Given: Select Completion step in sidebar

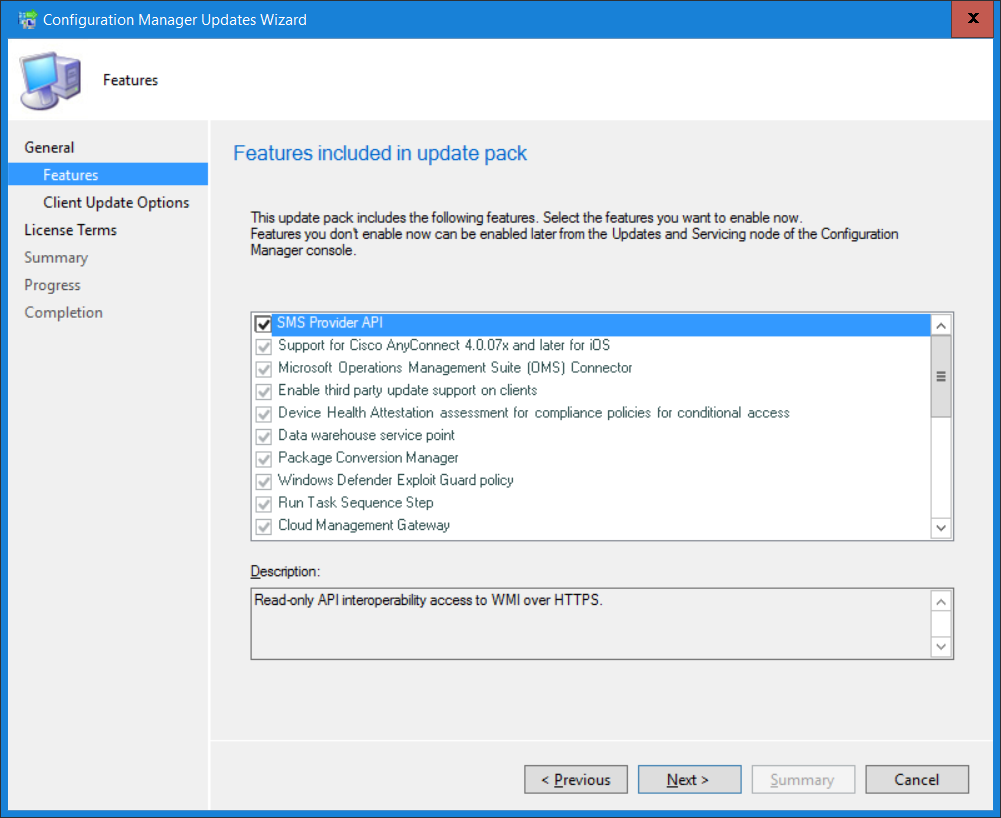Looking at the screenshot, I should (x=63, y=312).
